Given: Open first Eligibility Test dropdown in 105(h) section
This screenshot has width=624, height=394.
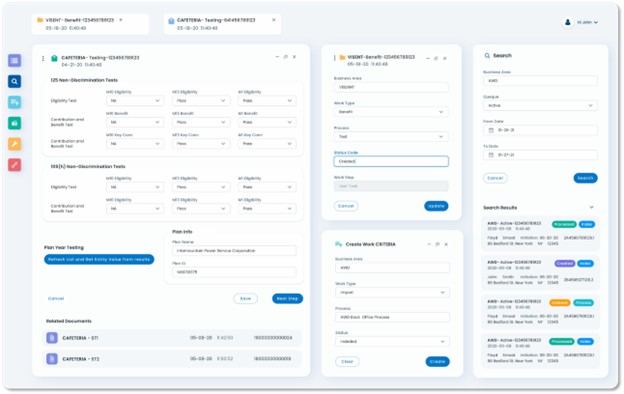Looking at the screenshot, I should 135,187.
